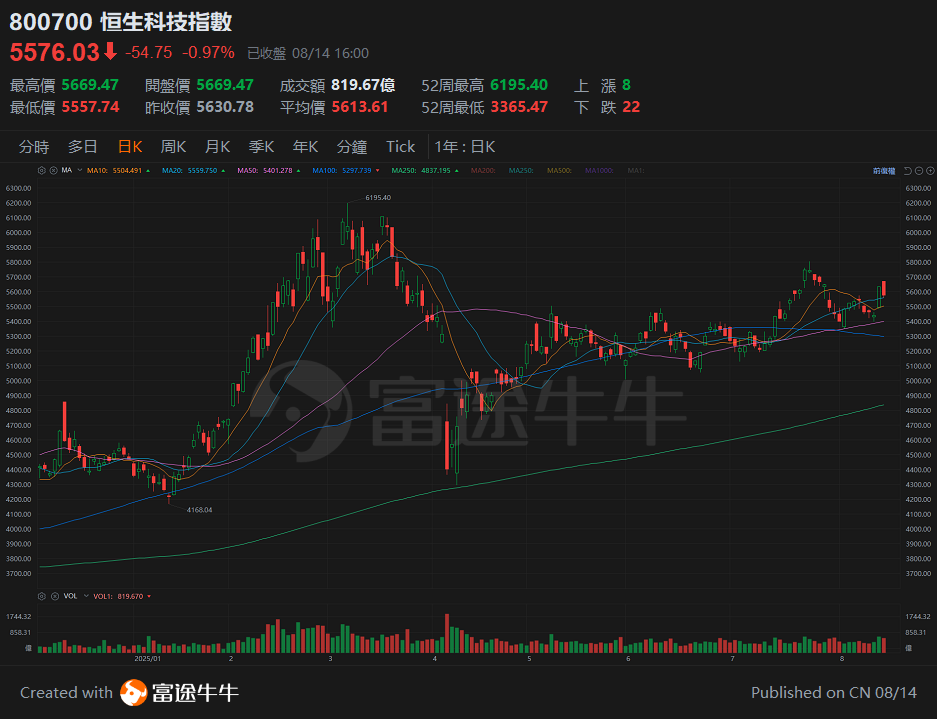Click the restore zoom icon near 前復權
Image resolution: width=937 pixels, height=719 pixels.
(x=907, y=171)
